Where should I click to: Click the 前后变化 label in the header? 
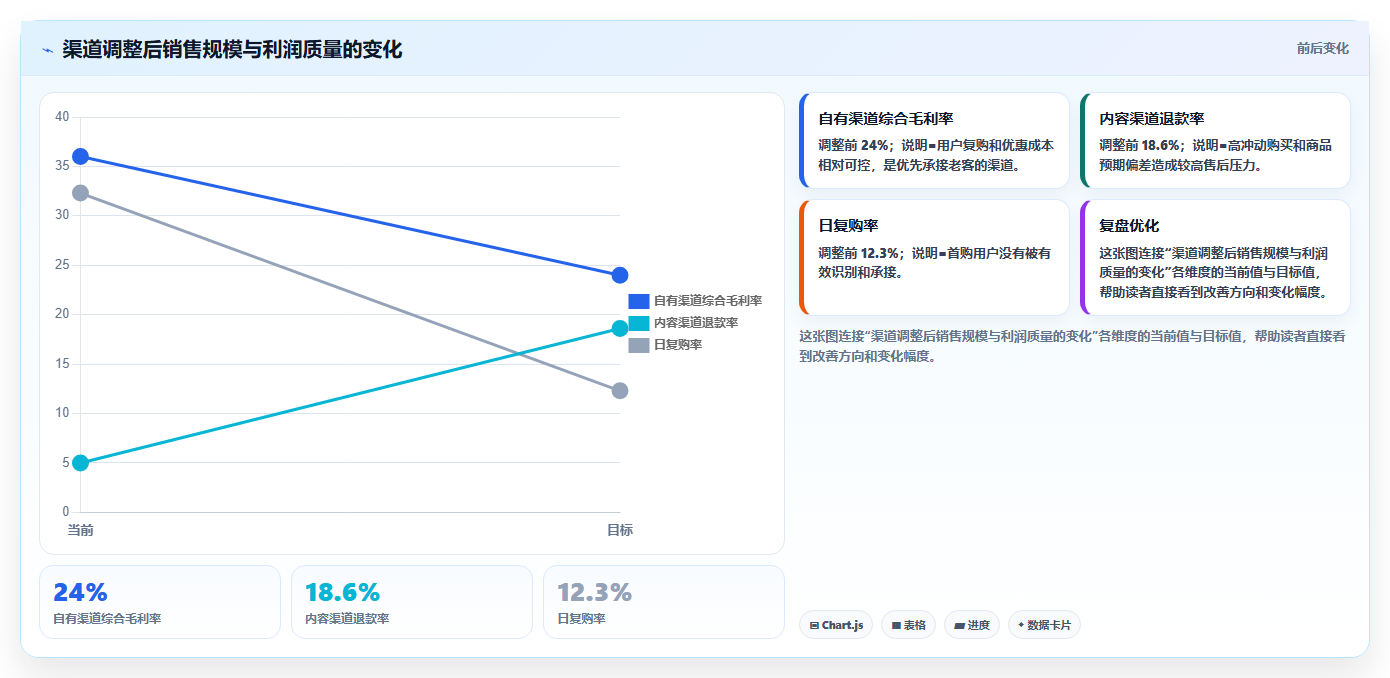pos(1322,48)
